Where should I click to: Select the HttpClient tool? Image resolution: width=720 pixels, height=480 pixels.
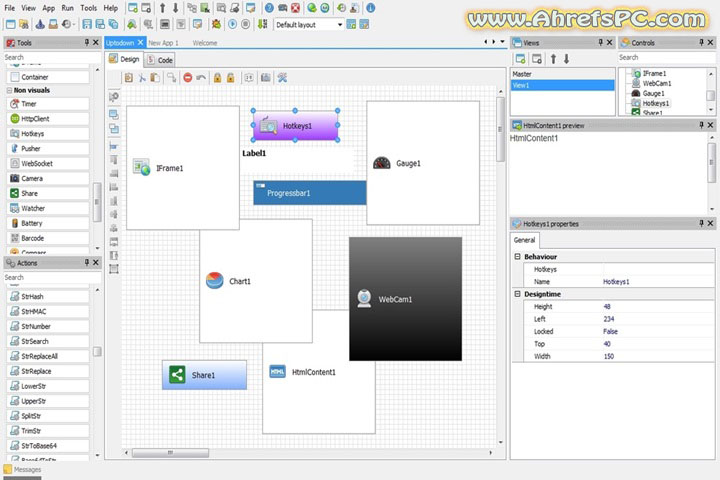(49, 119)
